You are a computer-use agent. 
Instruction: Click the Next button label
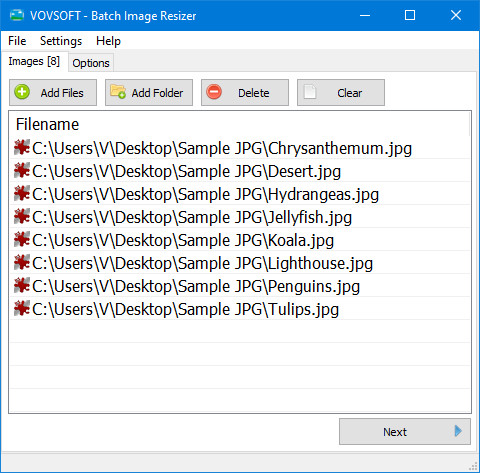click(395, 432)
